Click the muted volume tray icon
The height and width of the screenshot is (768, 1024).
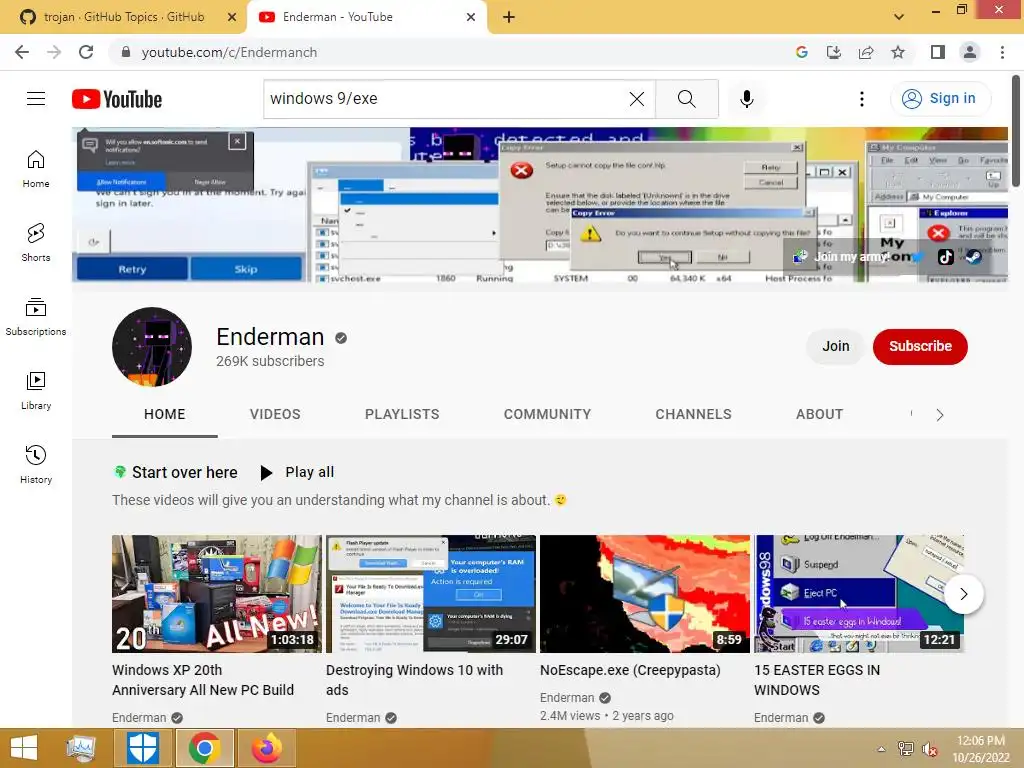[x=930, y=749]
